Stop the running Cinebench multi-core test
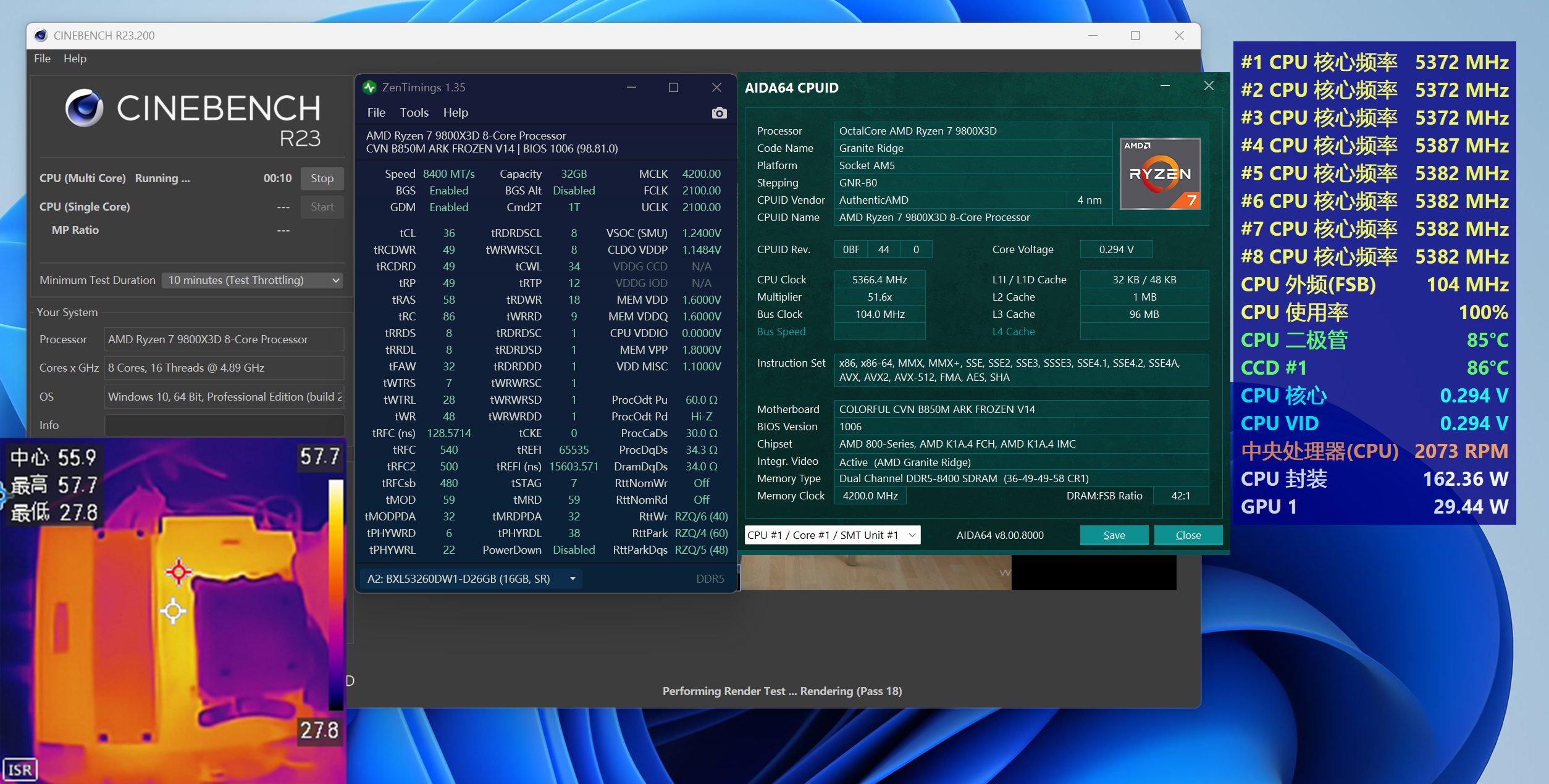The height and width of the screenshot is (784, 1549). pos(322,178)
